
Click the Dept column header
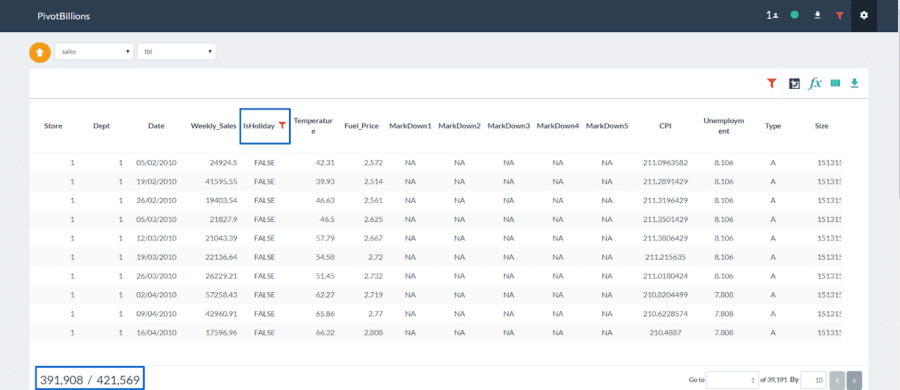(x=102, y=126)
